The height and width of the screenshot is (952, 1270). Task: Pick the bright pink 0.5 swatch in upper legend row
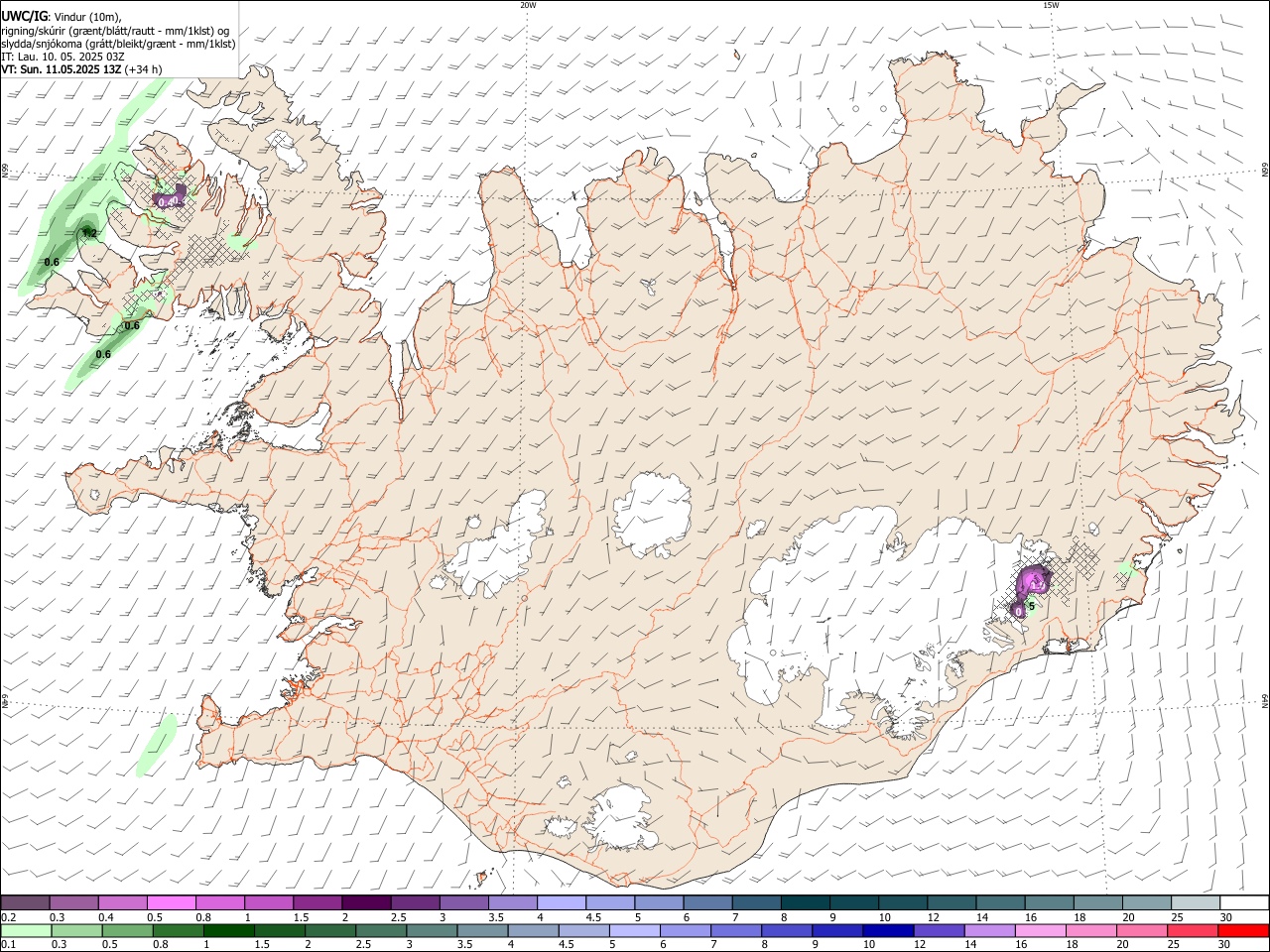[172, 902]
